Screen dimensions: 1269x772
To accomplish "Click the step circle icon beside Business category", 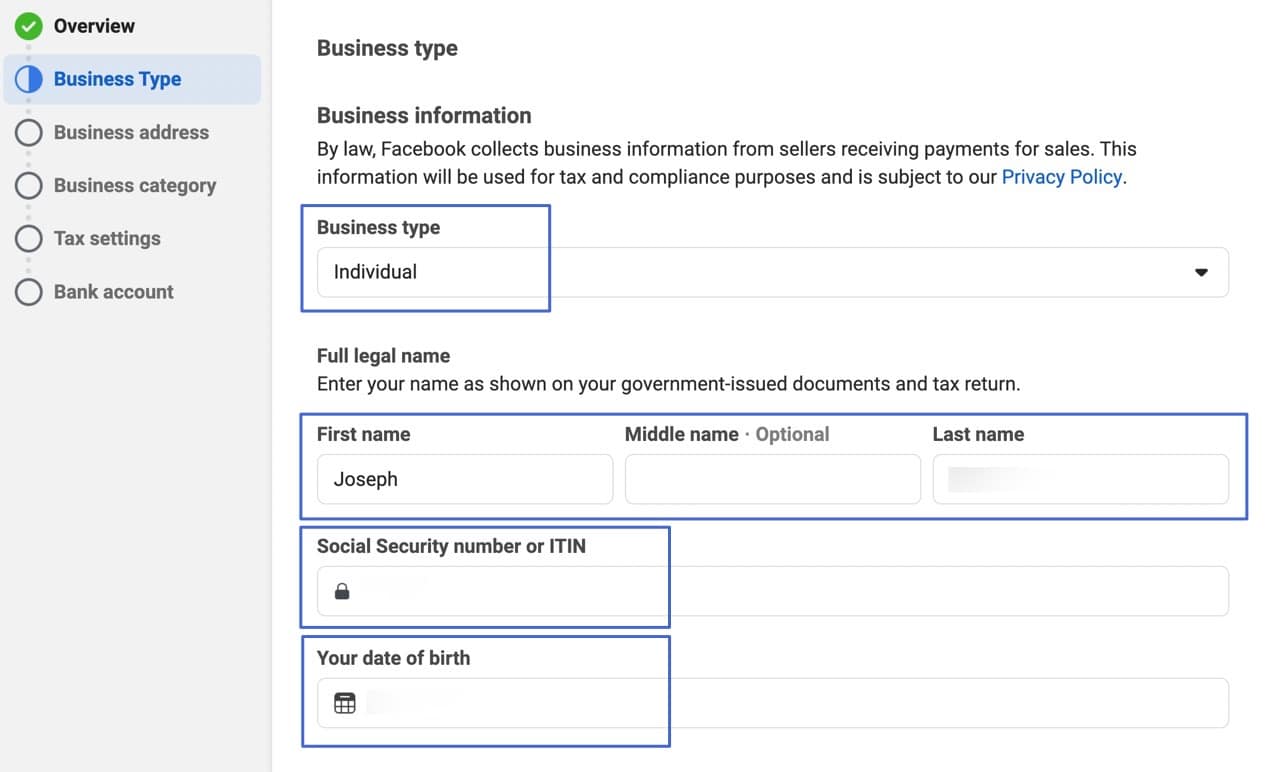I will click(29, 185).
